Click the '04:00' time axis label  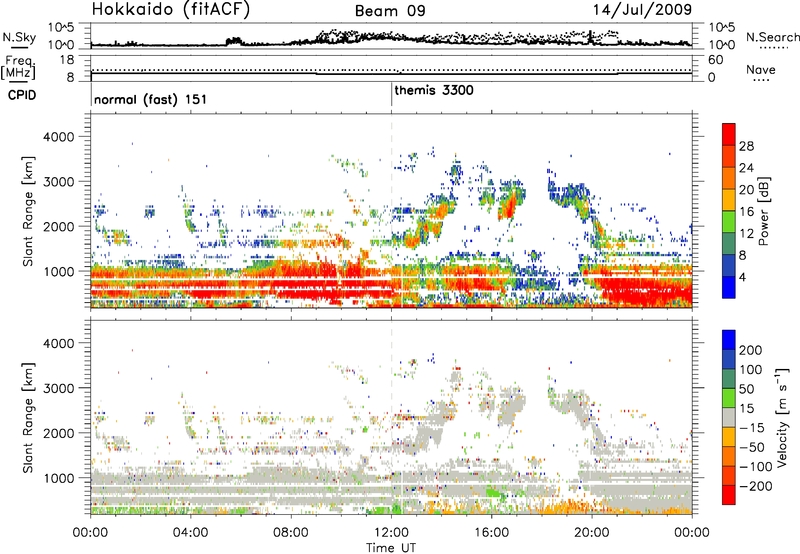[190, 533]
